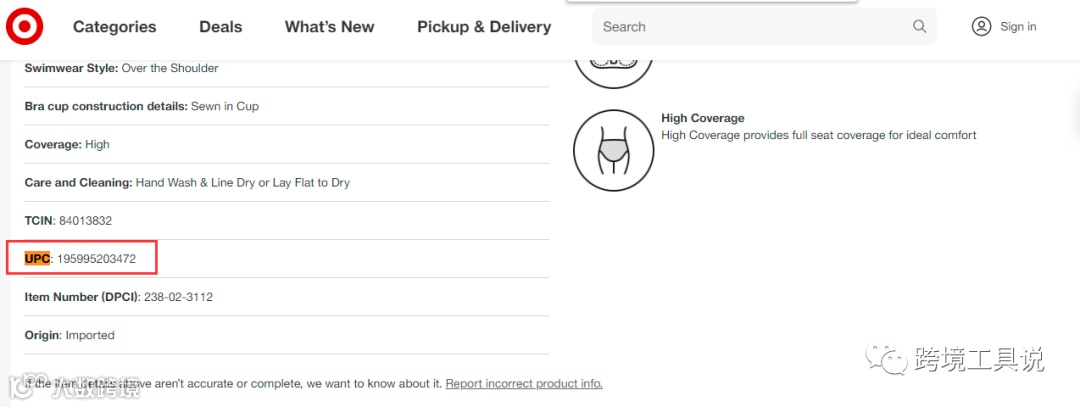The height and width of the screenshot is (407, 1080).
Task: Click the highlighted UPC label
Action: [x=37, y=259]
